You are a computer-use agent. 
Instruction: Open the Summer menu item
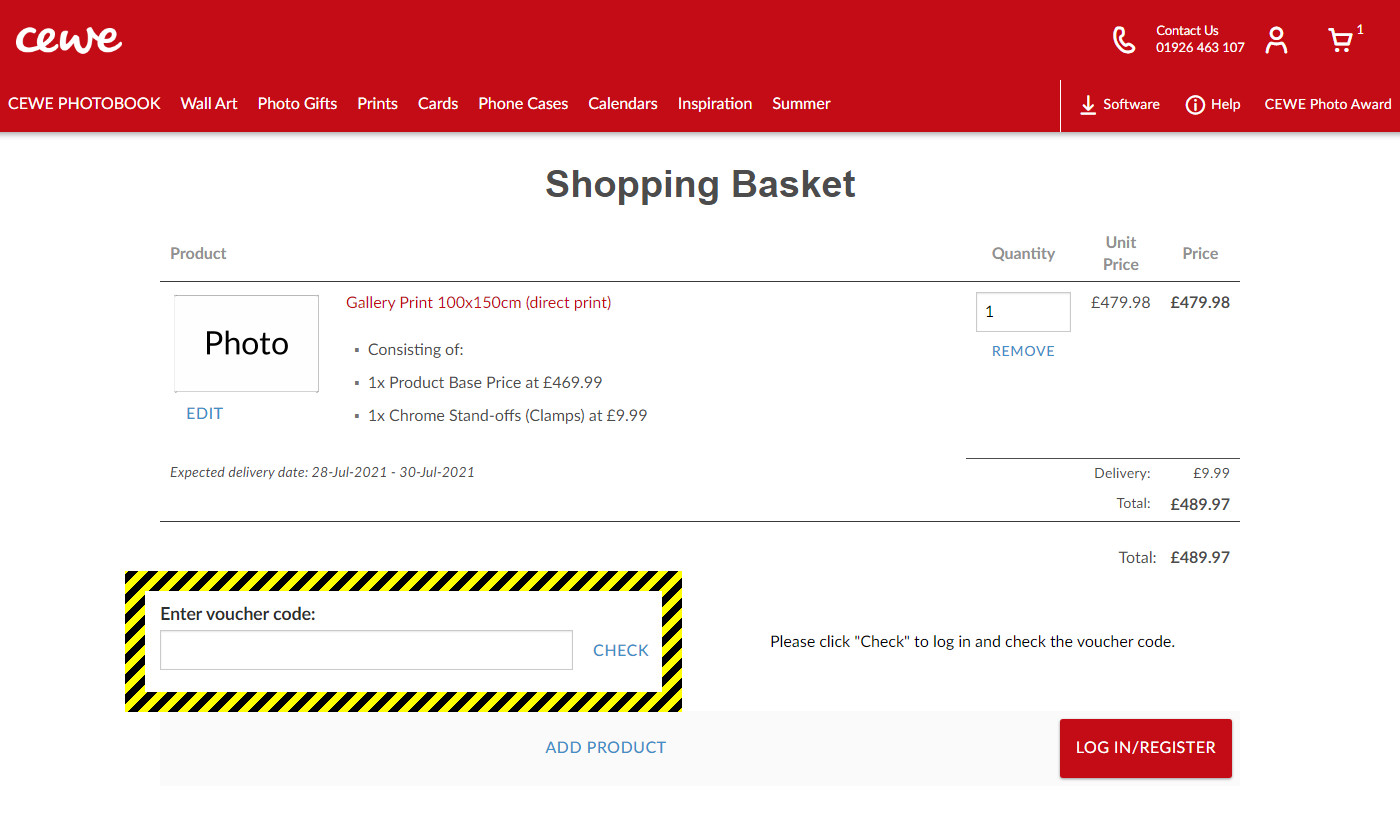[801, 103]
